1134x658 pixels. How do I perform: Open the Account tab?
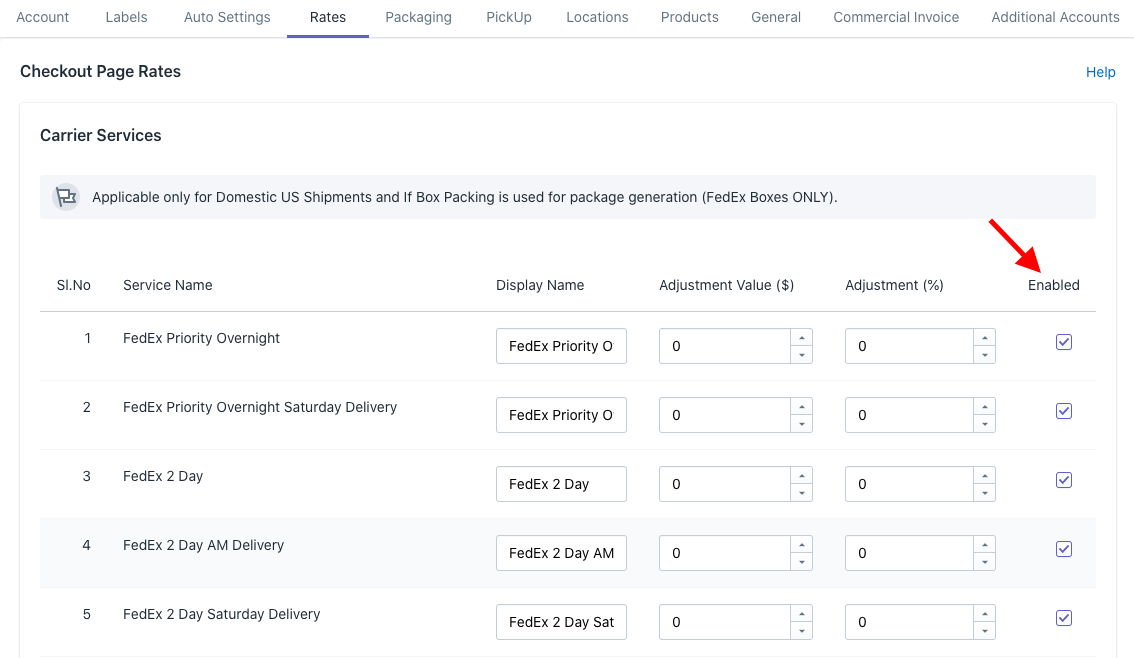coord(43,17)
